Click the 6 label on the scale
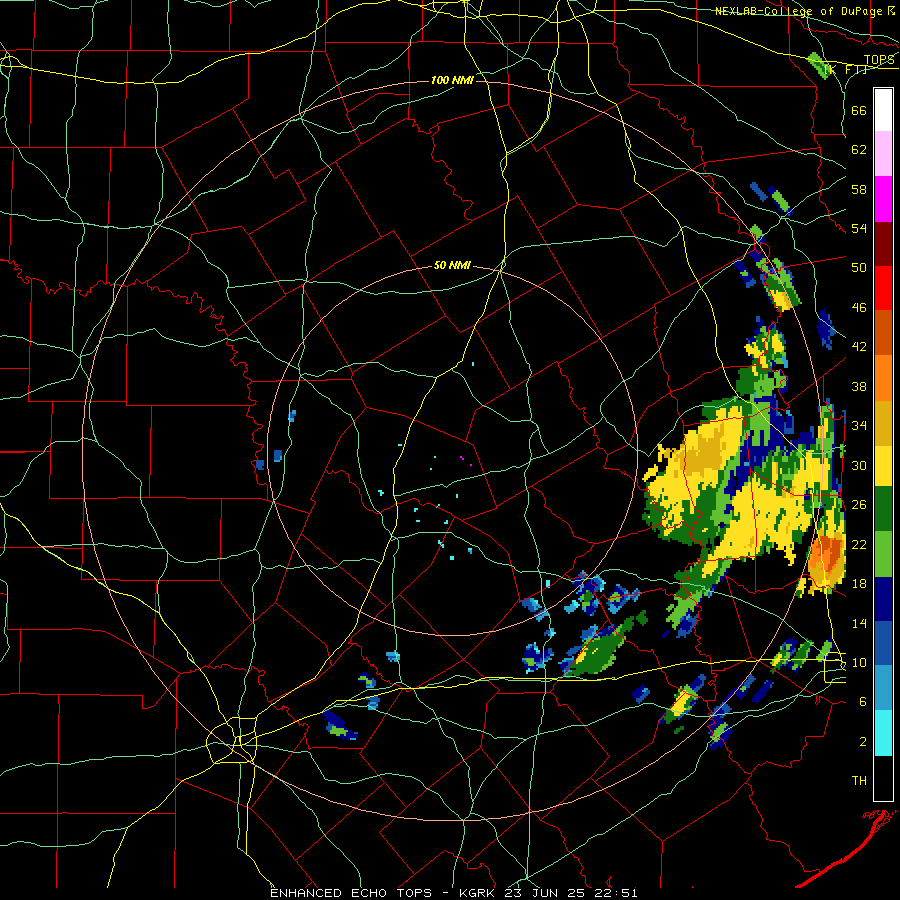Screen dimensions: 900x900 pos(863,702)
